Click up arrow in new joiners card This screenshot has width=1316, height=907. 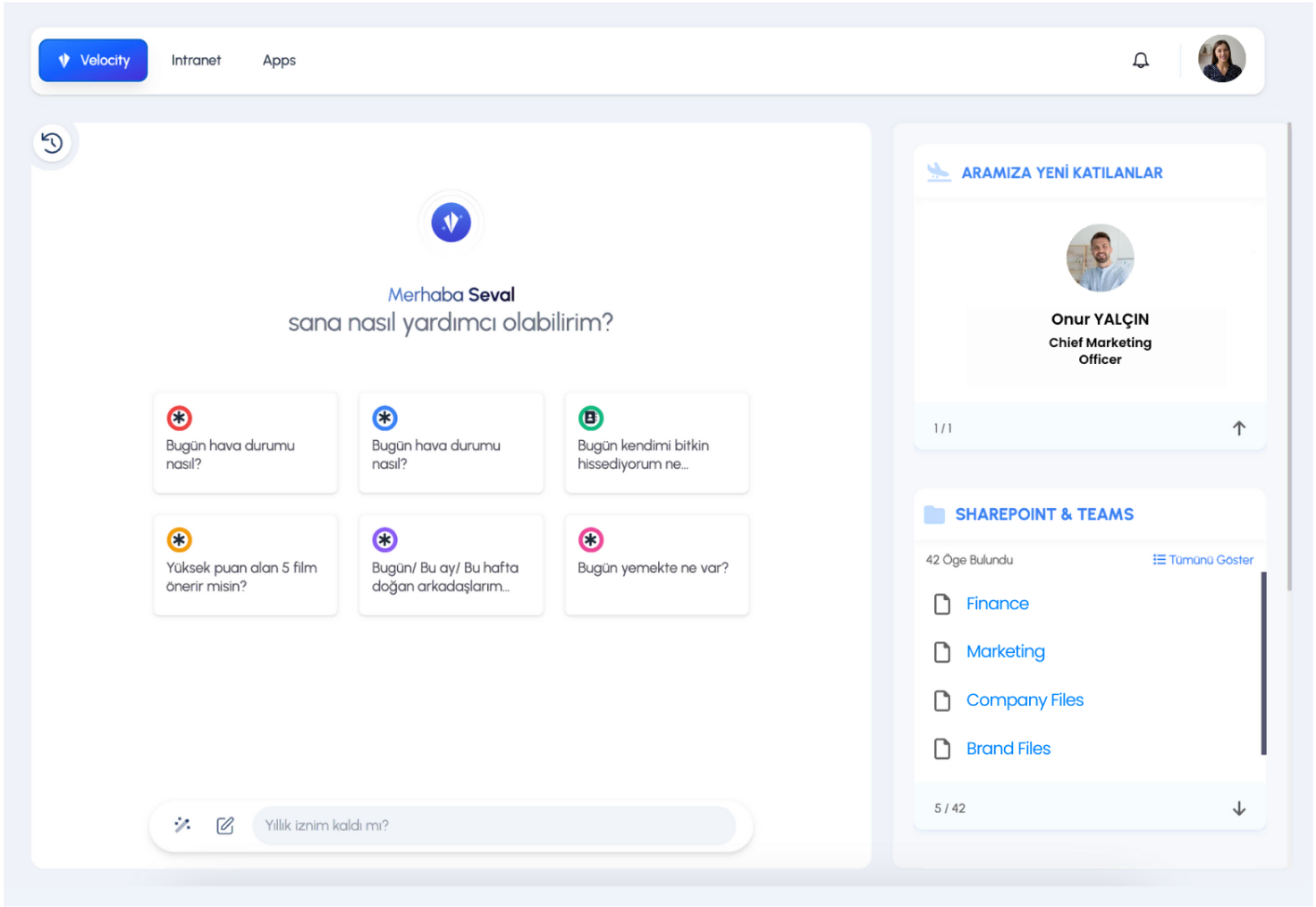coord(1239,428)
